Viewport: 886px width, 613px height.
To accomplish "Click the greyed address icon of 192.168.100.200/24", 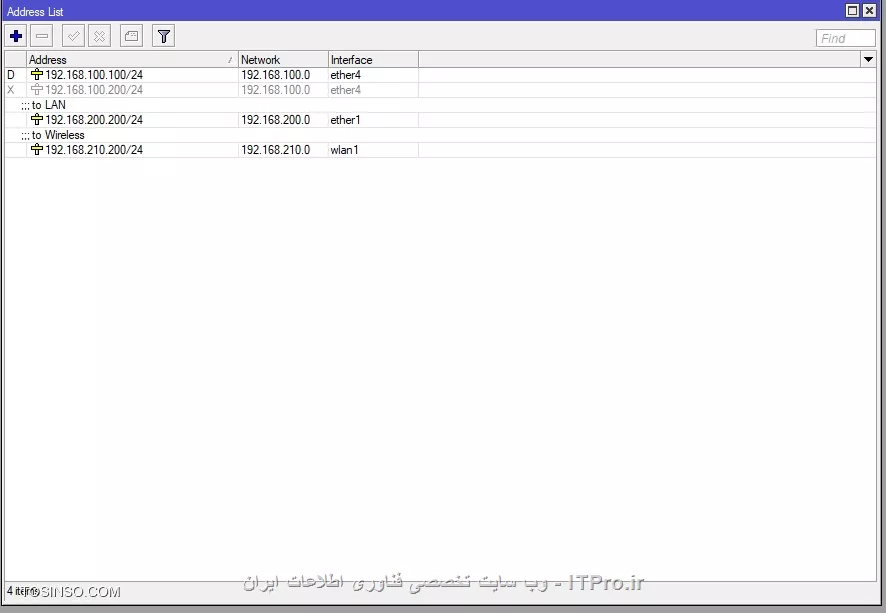I will tap(37, 90).
